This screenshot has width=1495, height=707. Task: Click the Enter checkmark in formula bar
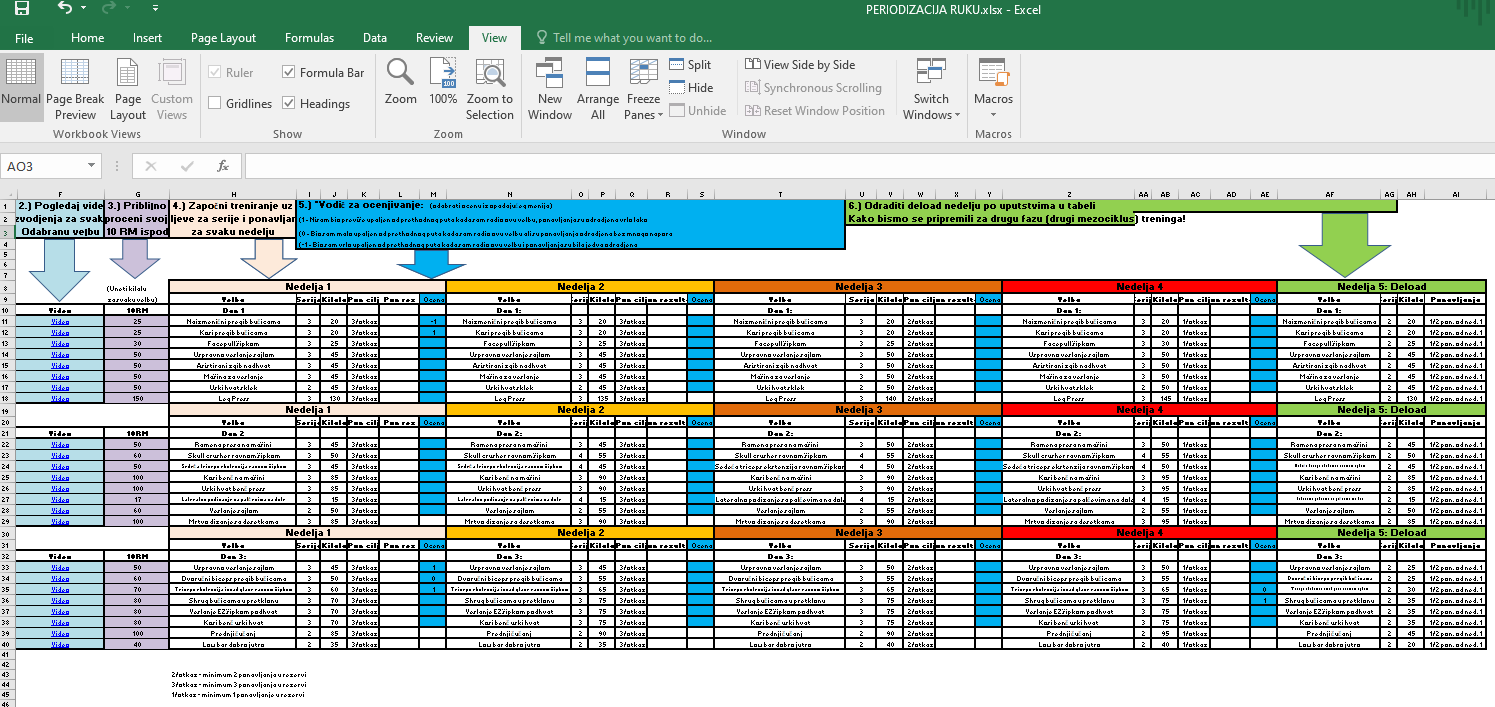[187, 166]
